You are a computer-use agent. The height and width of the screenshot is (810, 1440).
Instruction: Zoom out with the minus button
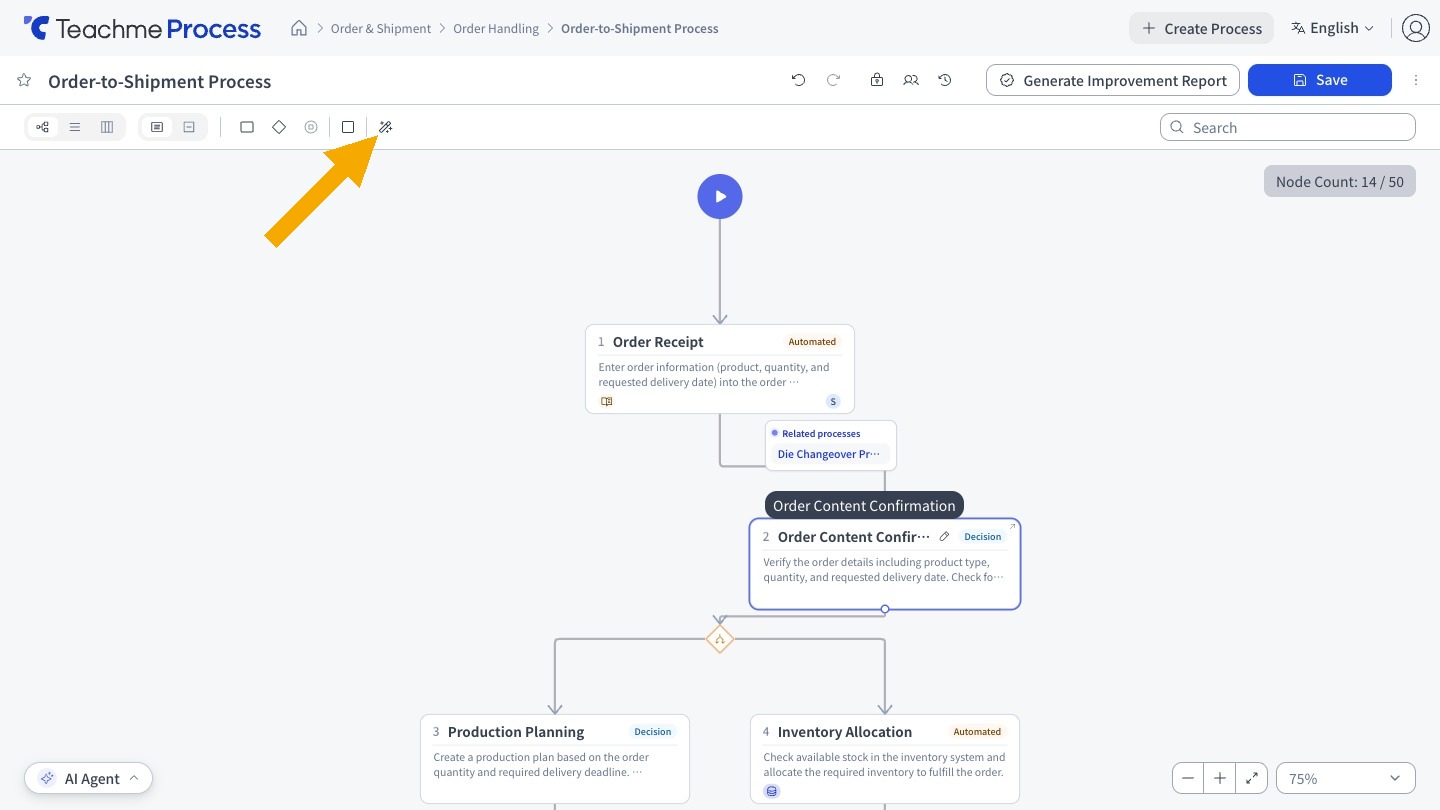tap(1188, 778)
